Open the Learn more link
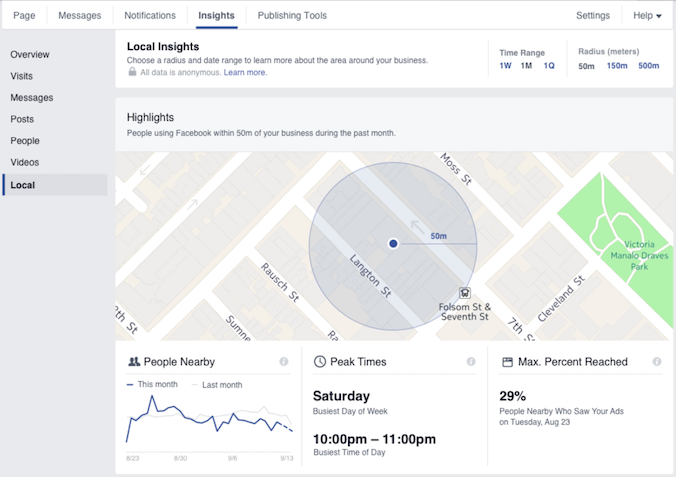Screen dimensions: 676x477 click(245, 72)
